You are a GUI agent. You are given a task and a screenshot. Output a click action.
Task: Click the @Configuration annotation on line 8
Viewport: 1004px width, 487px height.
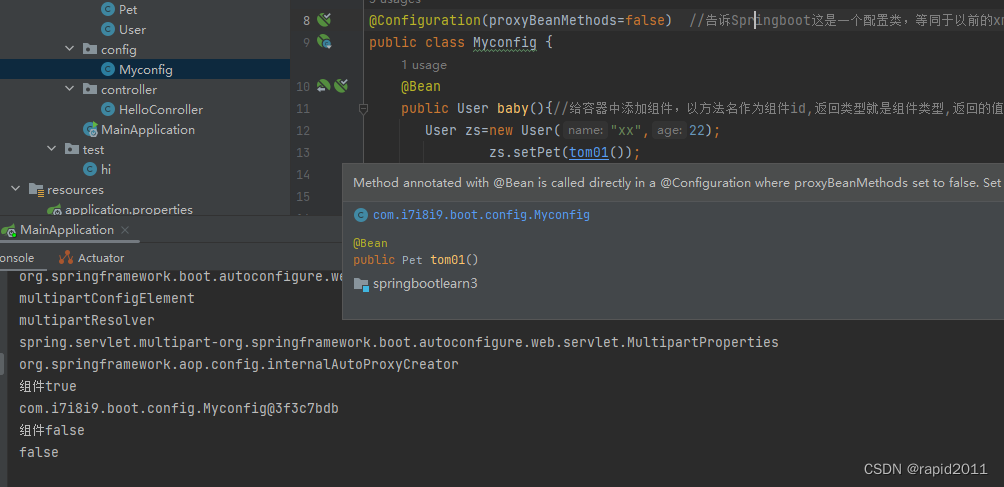(x=425, y=20)
